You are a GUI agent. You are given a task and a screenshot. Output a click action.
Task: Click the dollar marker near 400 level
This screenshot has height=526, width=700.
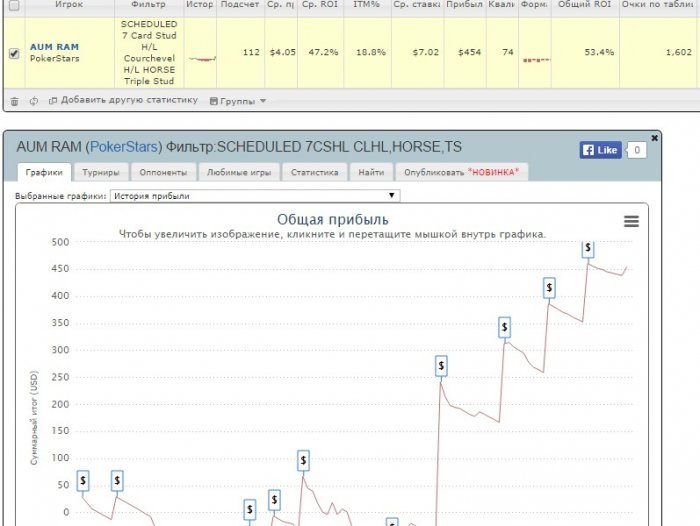tap(549, 288)
